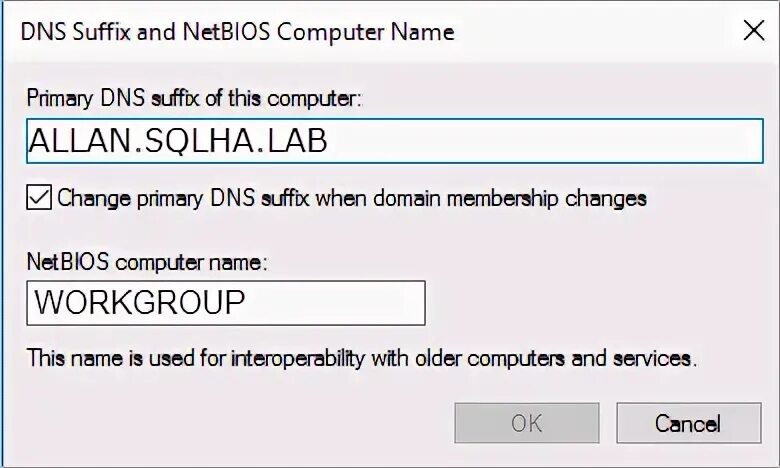Close the DNS Suffix dialog with X
The image size is (780, 468).
pos(753,31)
